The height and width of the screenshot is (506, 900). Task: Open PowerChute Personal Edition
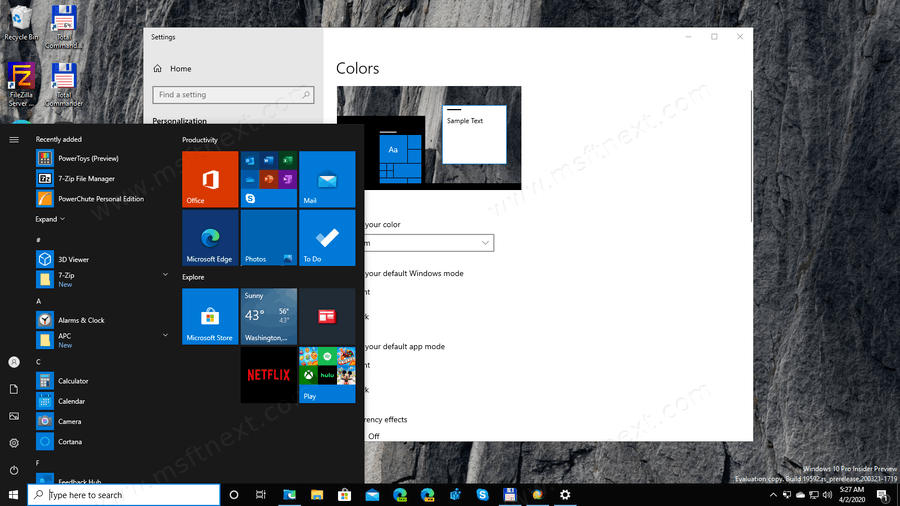coord(103,198)
